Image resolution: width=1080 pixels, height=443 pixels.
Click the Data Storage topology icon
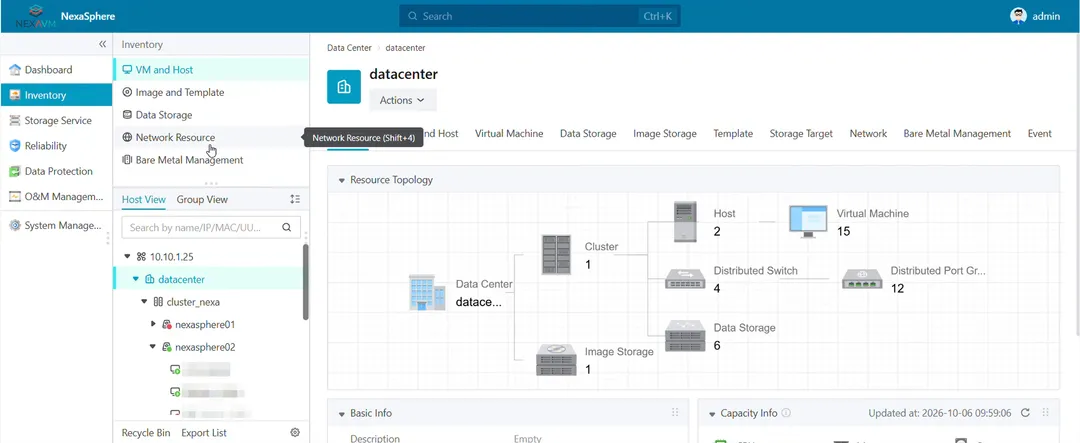pyautogui.click(x=685, y=336)
